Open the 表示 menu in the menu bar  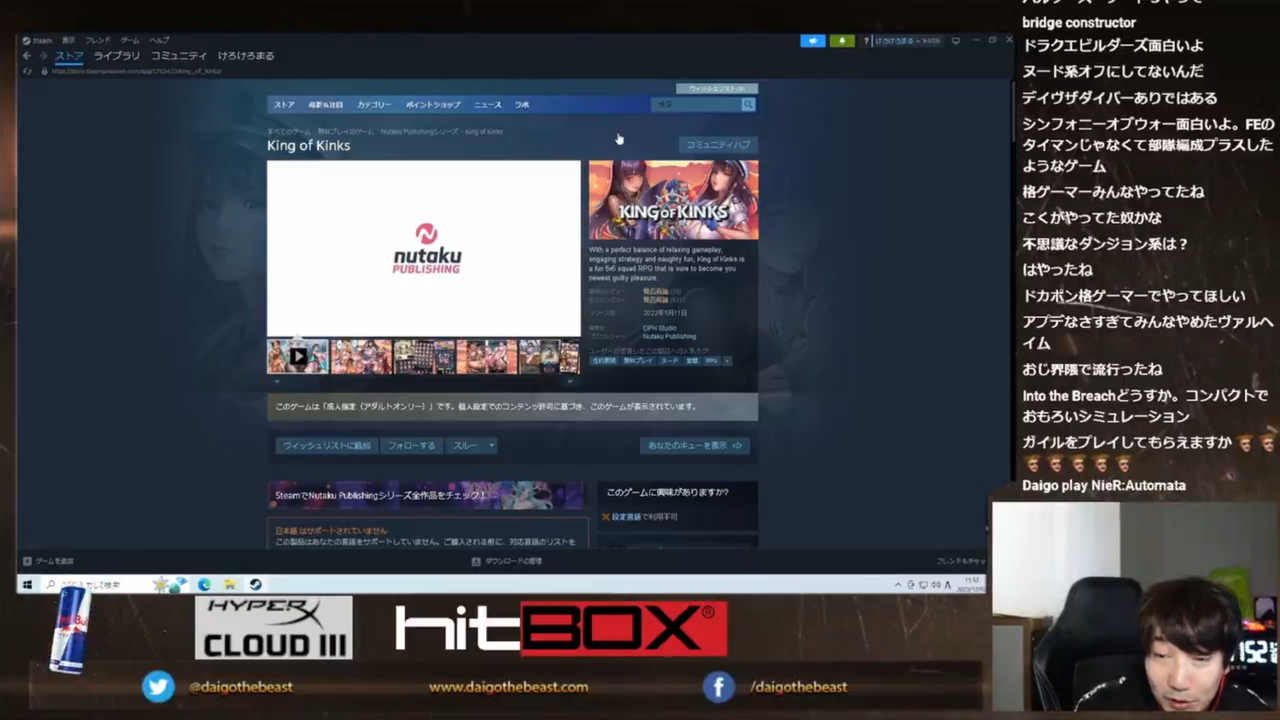[x=68, y=40]
